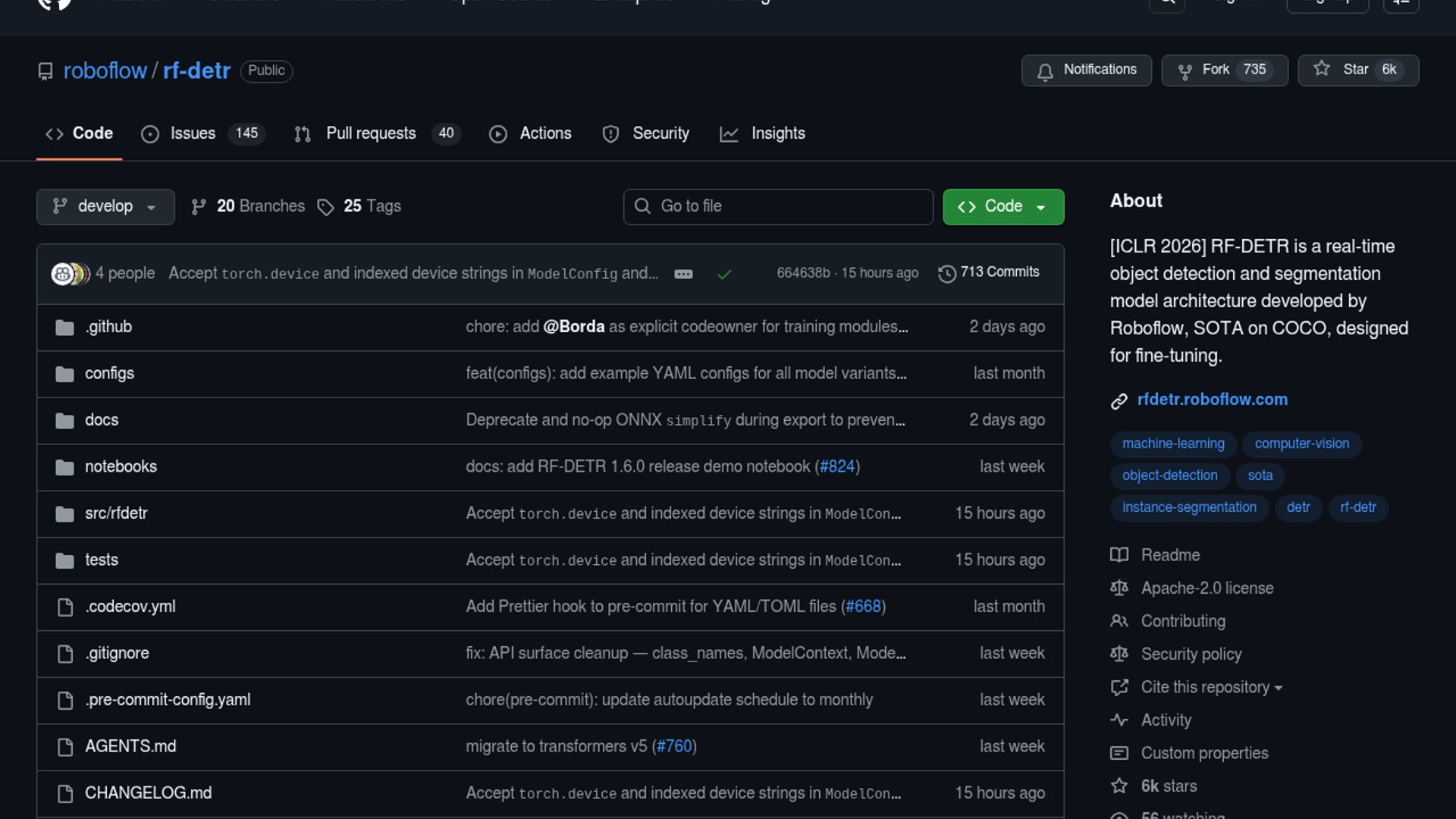Viewport: 1456px width, 819px height.
Task: Open the rfdetr.roboflow.com link
Action: pos(1212,400)
